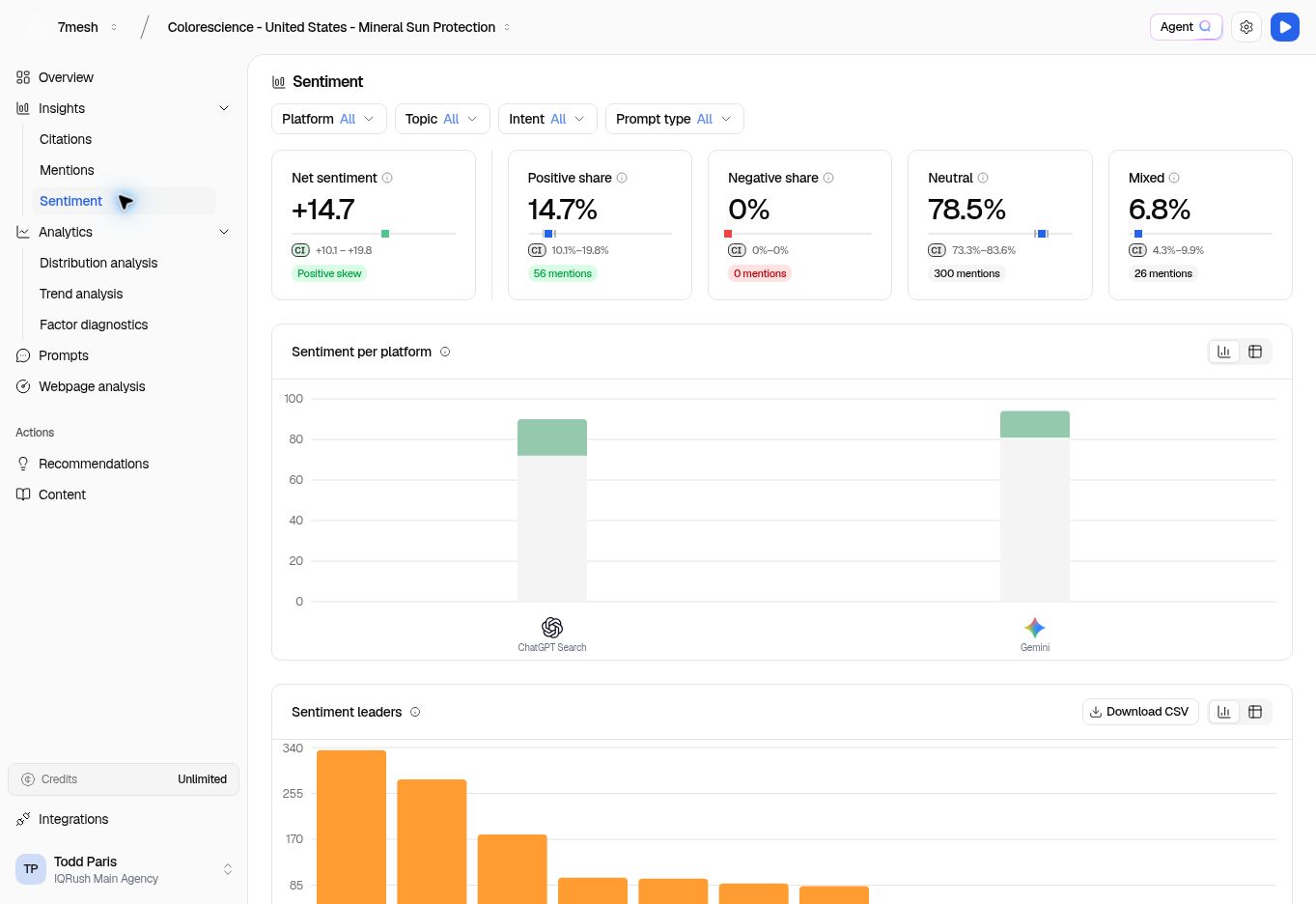Open the Prompt type filter dropdown
Viewport: 1316px width, 904px height.
pyautogui.click(x=675, y=119)
